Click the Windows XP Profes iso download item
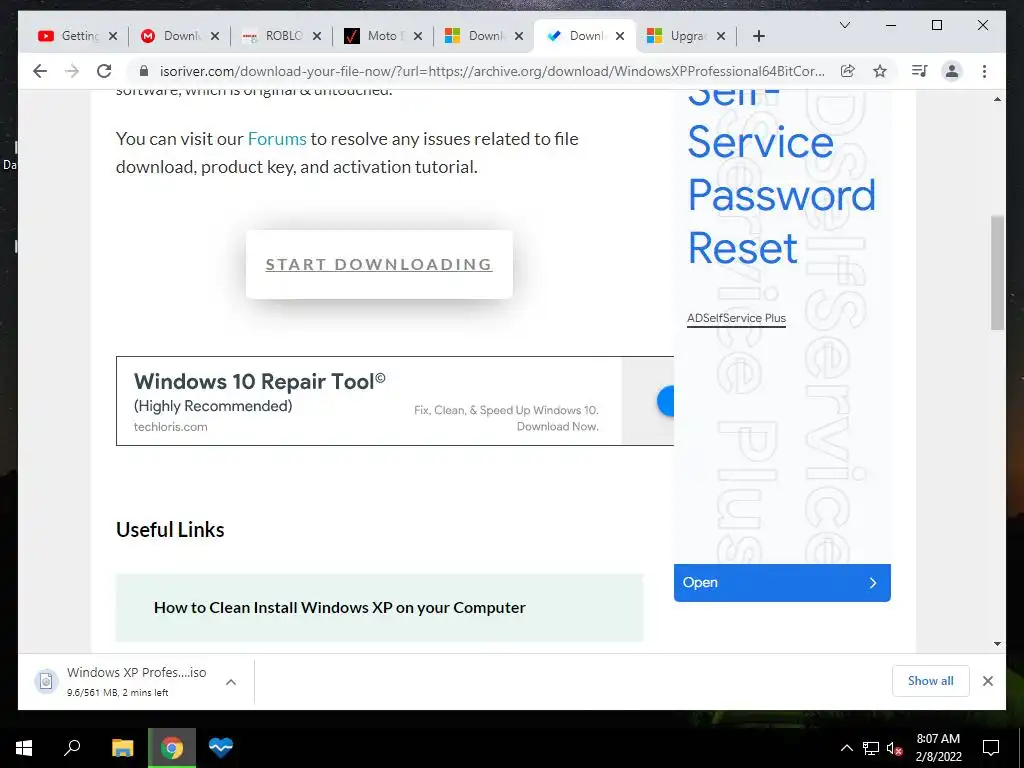The height and width of the screenshot is (768, 1024). point(136,681)
